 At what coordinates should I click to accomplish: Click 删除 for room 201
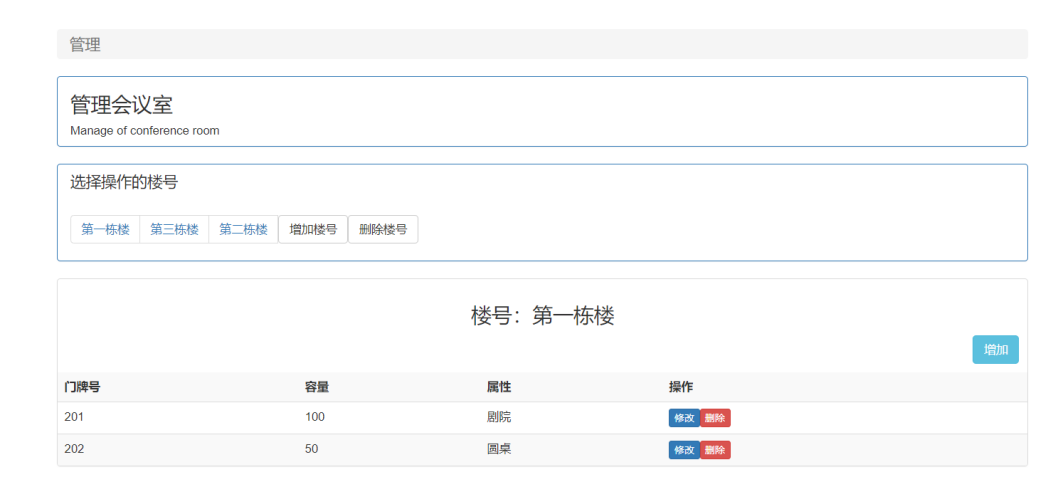click(715, 418)
